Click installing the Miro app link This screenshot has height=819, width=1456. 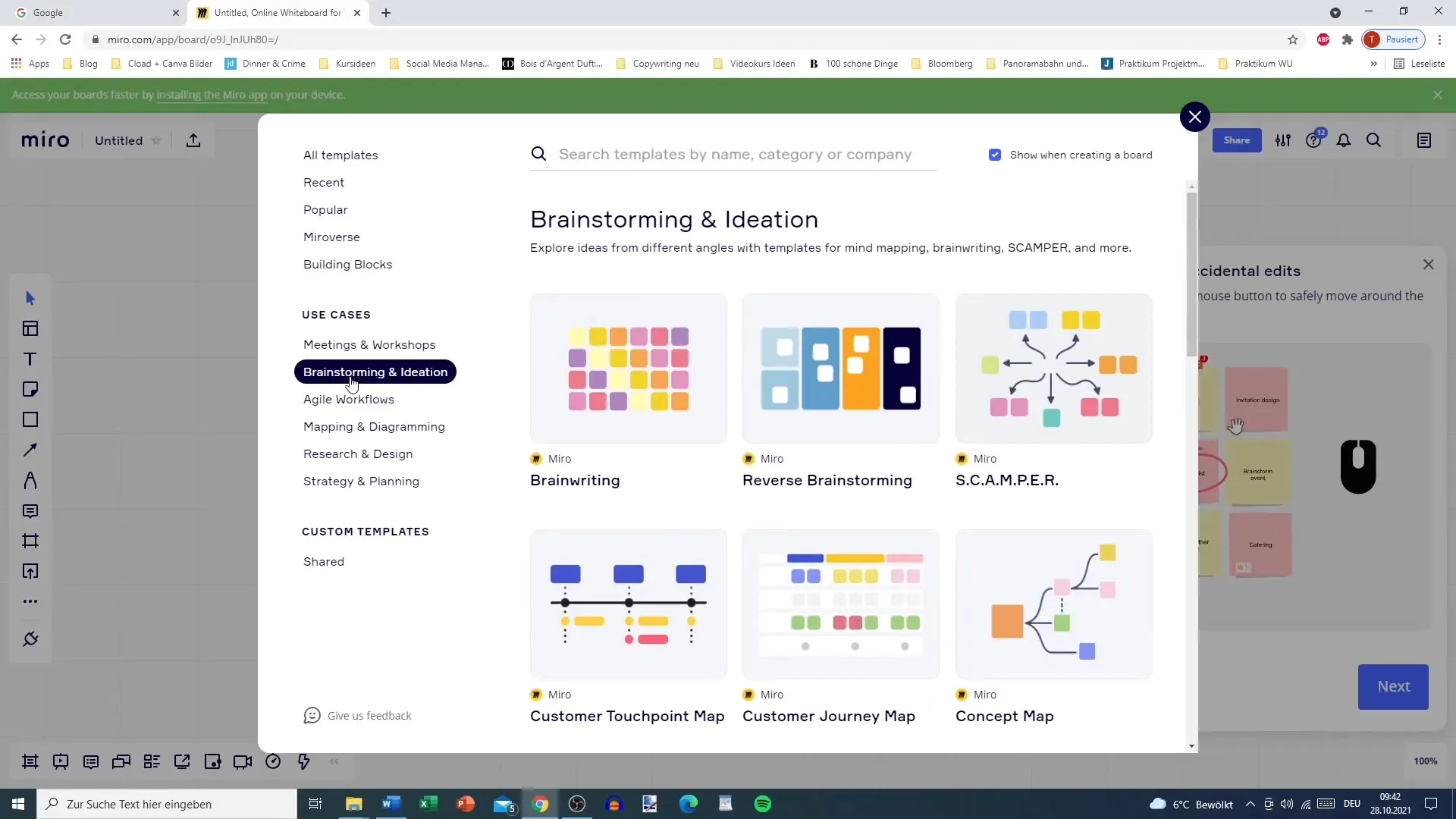(x=212, y=95)
